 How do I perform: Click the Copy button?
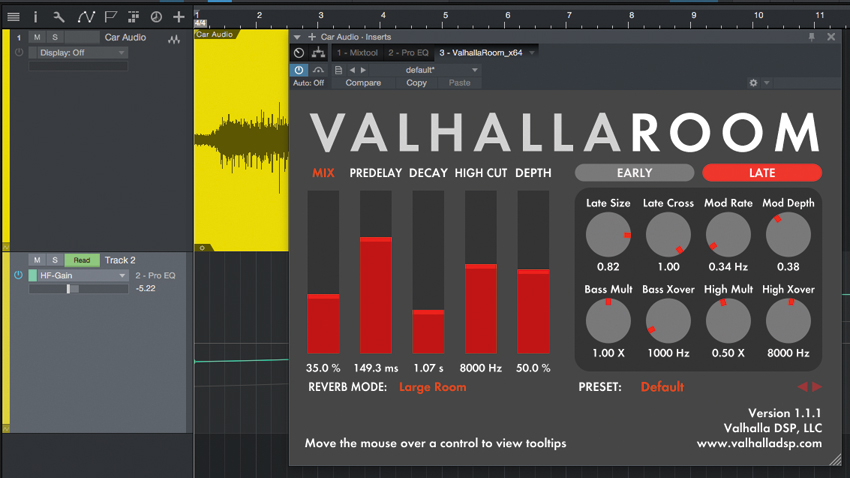click(x=416, y=83)
